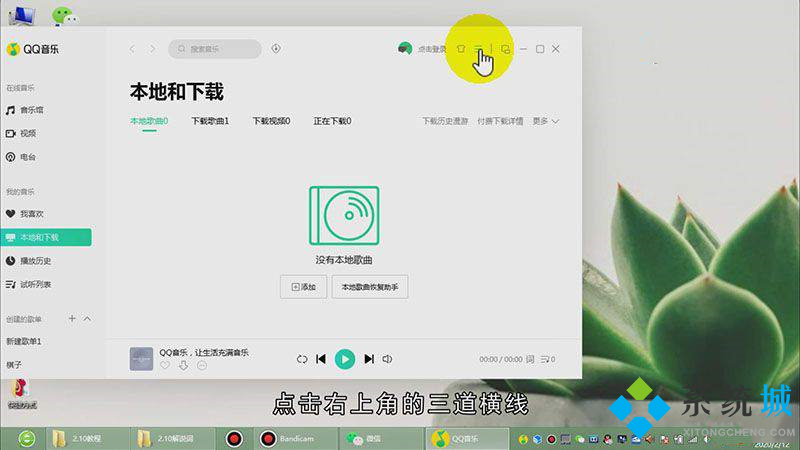
Task: Click 付费下载详情 link
Action: (x=500, y=121)
